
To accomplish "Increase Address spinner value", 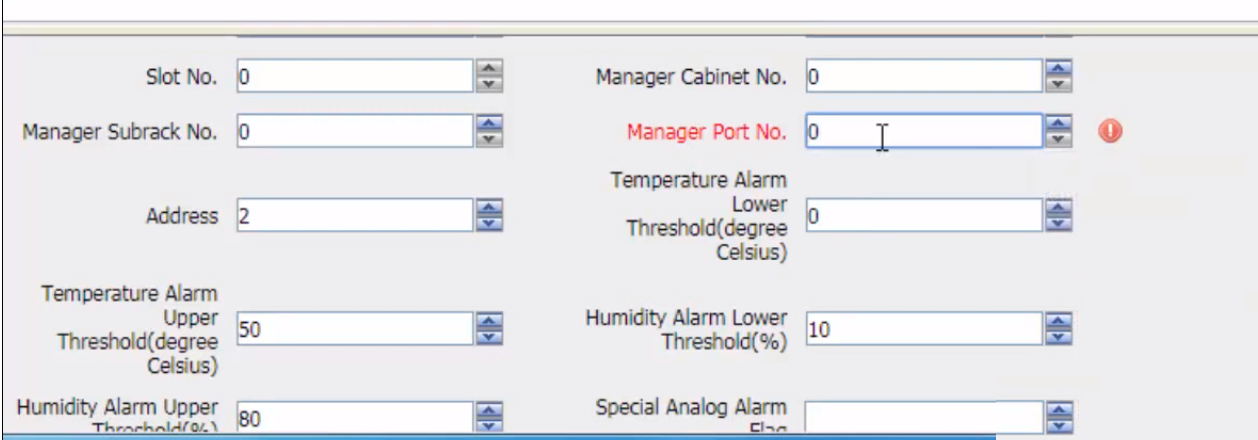I will 488,208.
